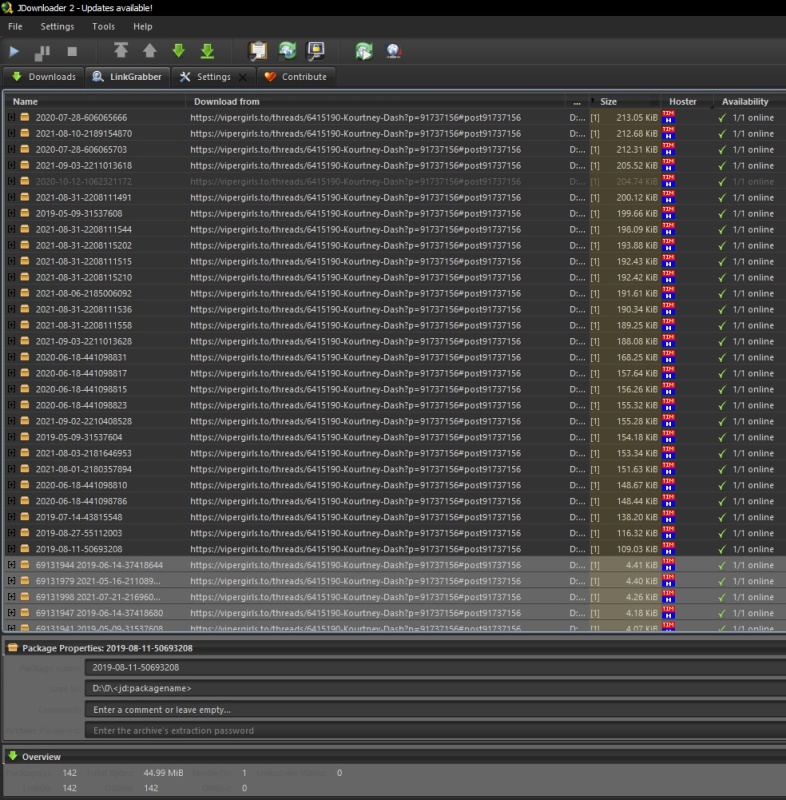Click folder icon of package 2019-08-27-55112003

click(24, 533)
